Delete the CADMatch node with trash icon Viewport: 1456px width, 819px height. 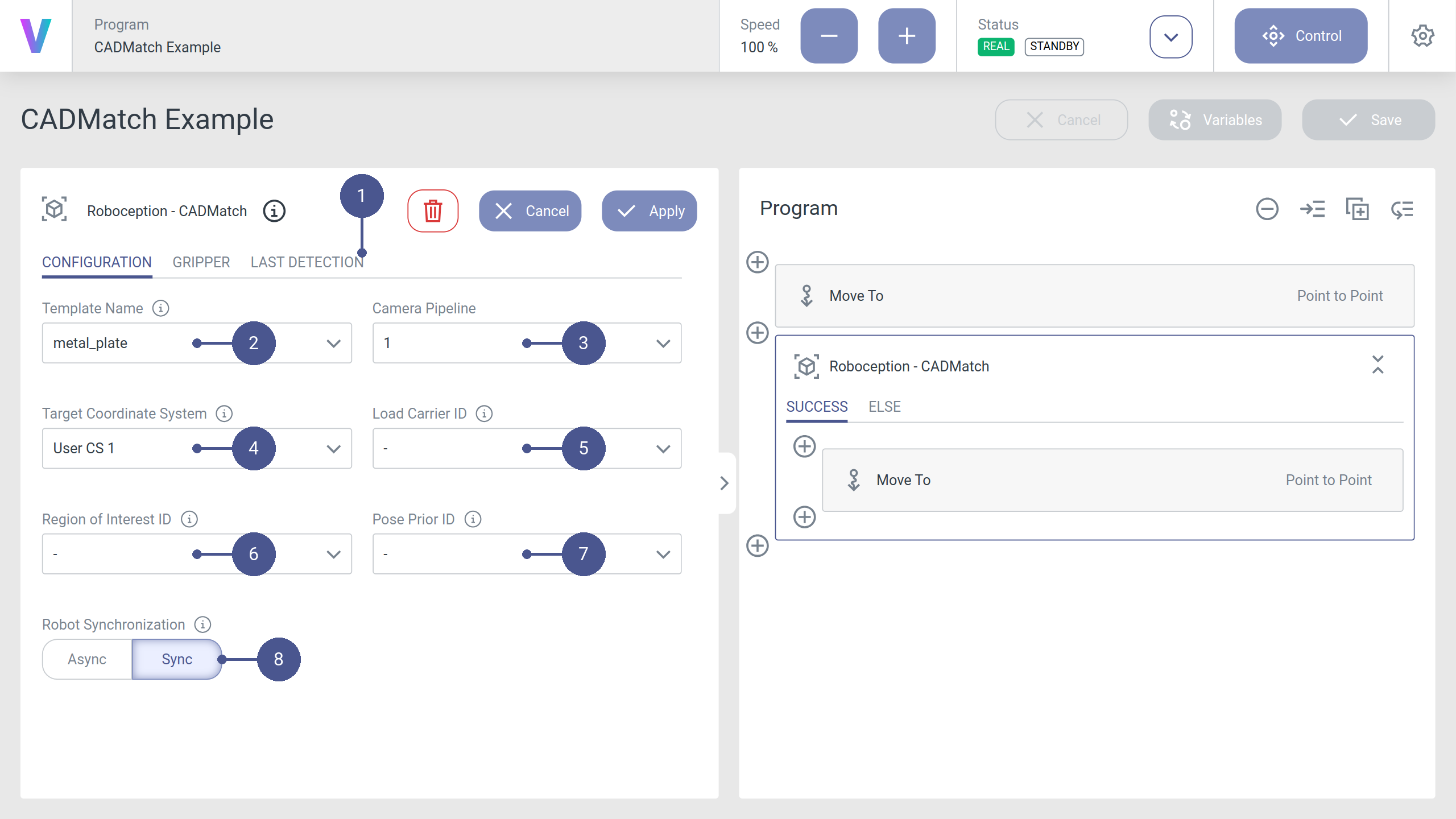[433, 211]
